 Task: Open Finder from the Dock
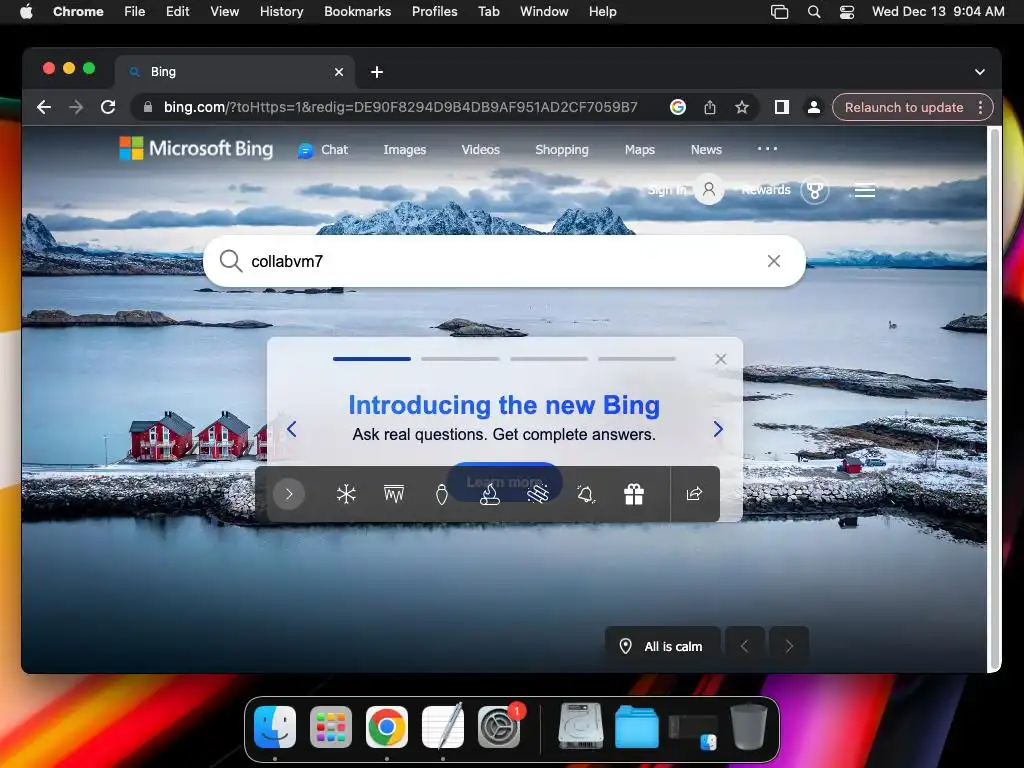point(275,727)
